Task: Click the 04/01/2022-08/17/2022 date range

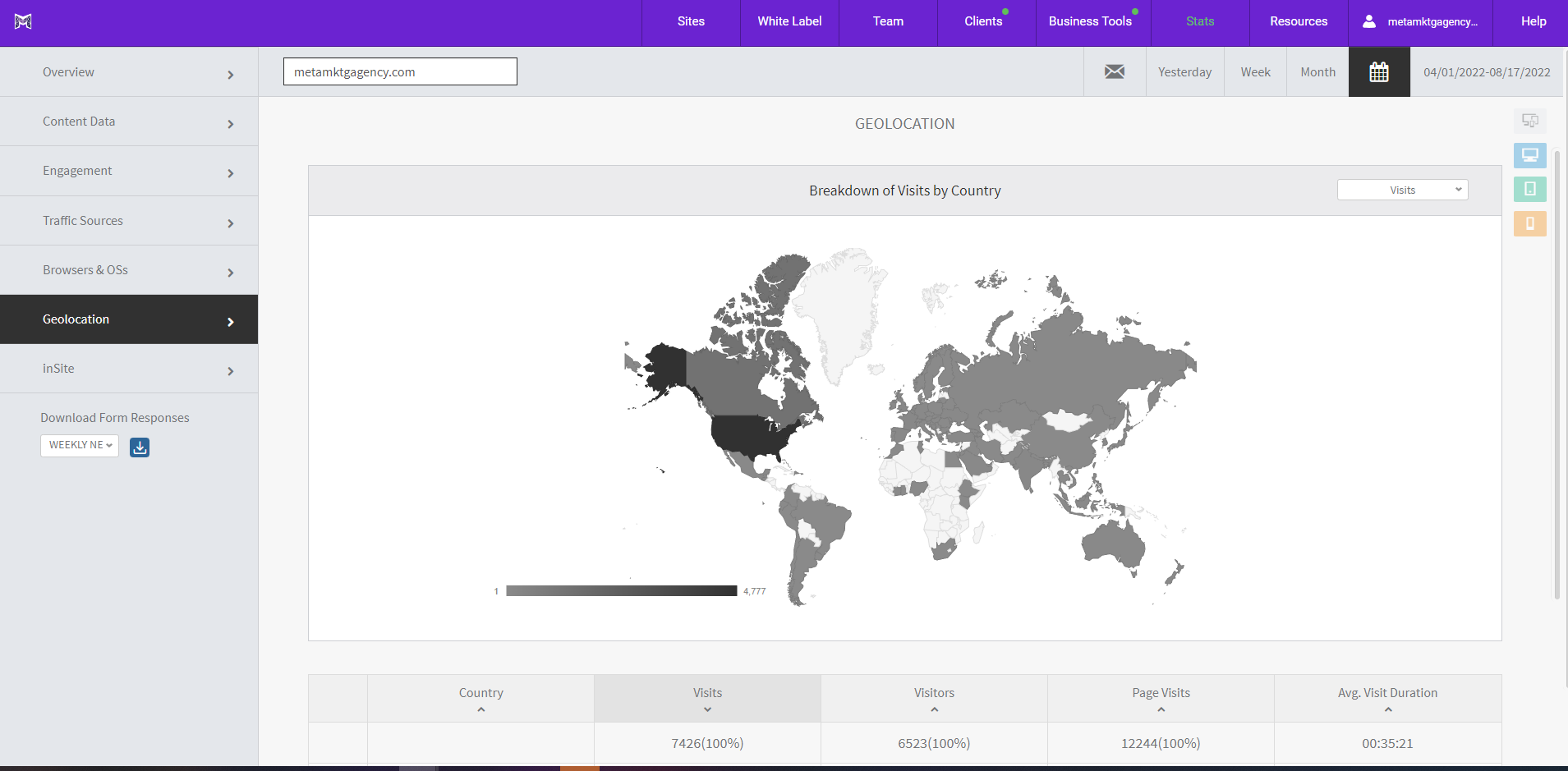Action: pos(1487,72)
